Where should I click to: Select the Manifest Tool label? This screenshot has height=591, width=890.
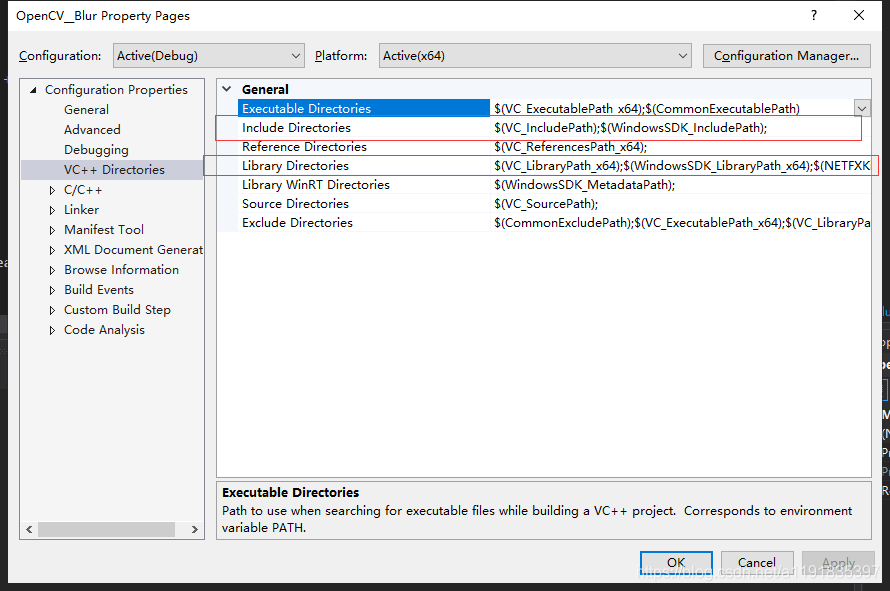104,229
